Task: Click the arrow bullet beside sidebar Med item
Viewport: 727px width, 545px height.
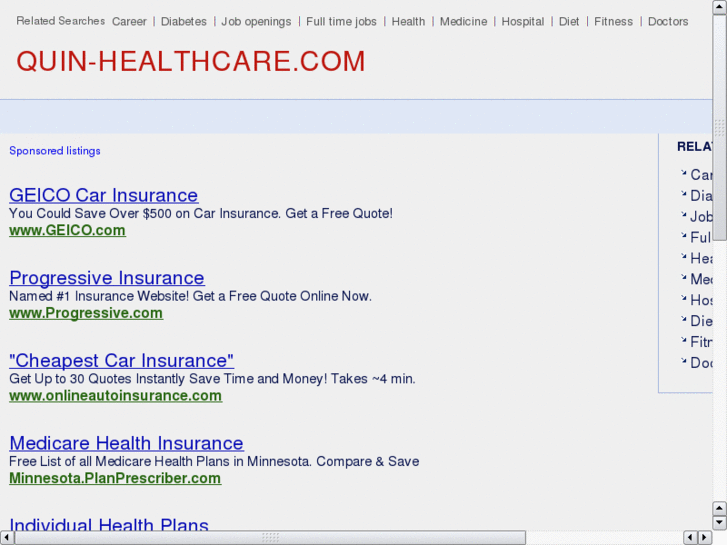Action: (x=683, y=277)
